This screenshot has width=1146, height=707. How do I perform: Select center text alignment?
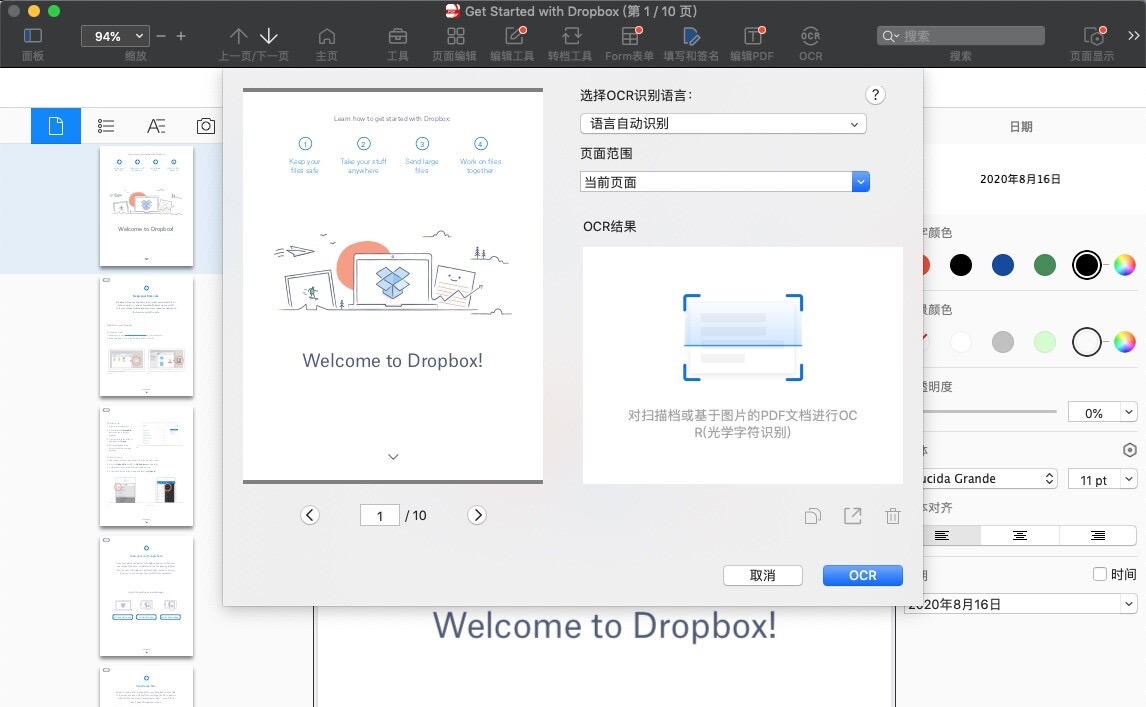tap(1019, 535)
